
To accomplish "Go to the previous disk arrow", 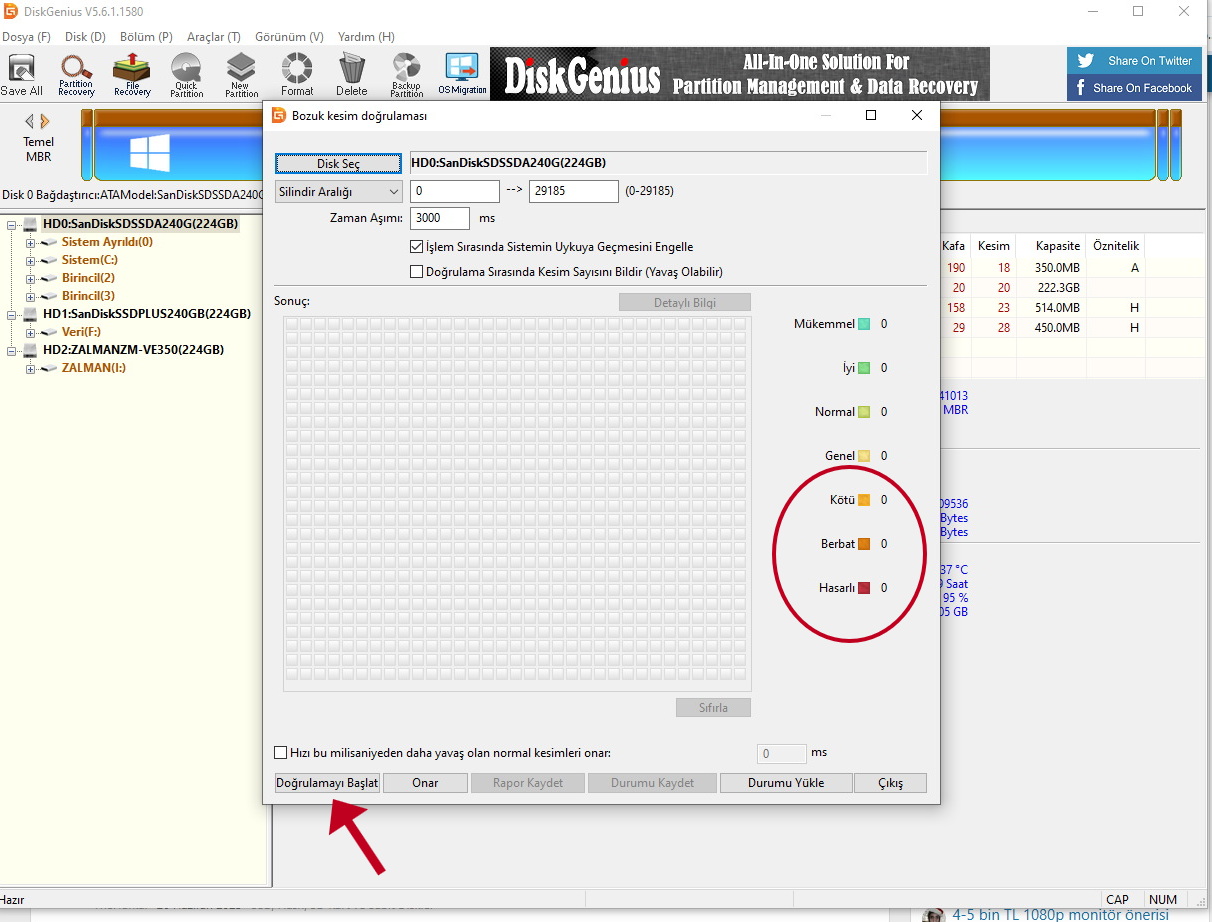I will pyautogui.click(x=30, y=121).
